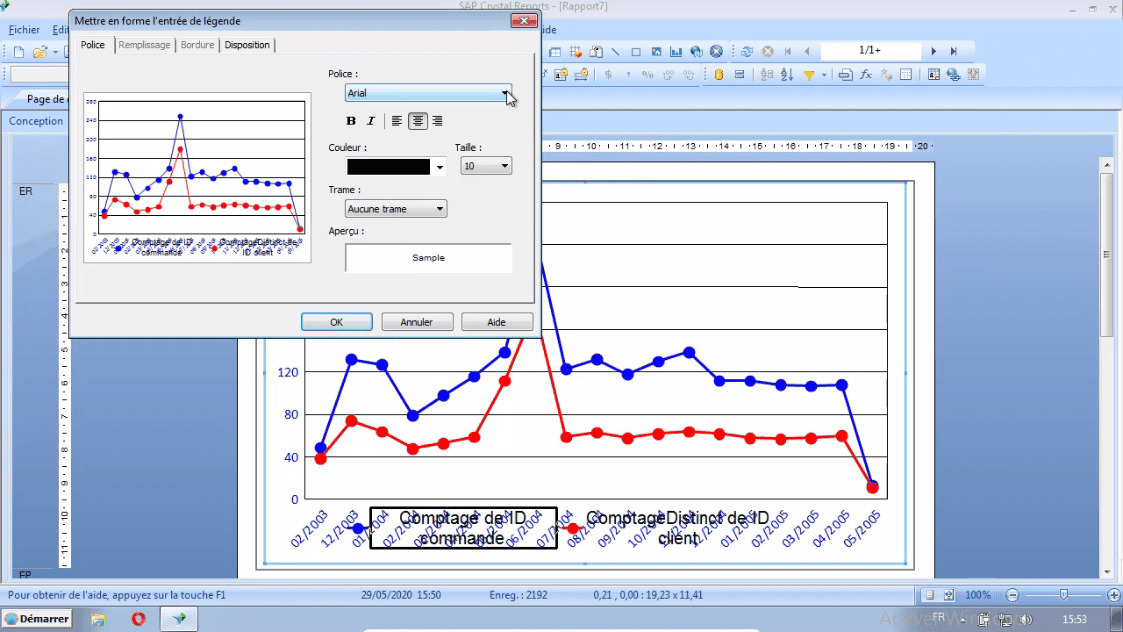1123x632 pixels.
Task: Switch to the Disposition tab
Action: [x=247, y=45]
